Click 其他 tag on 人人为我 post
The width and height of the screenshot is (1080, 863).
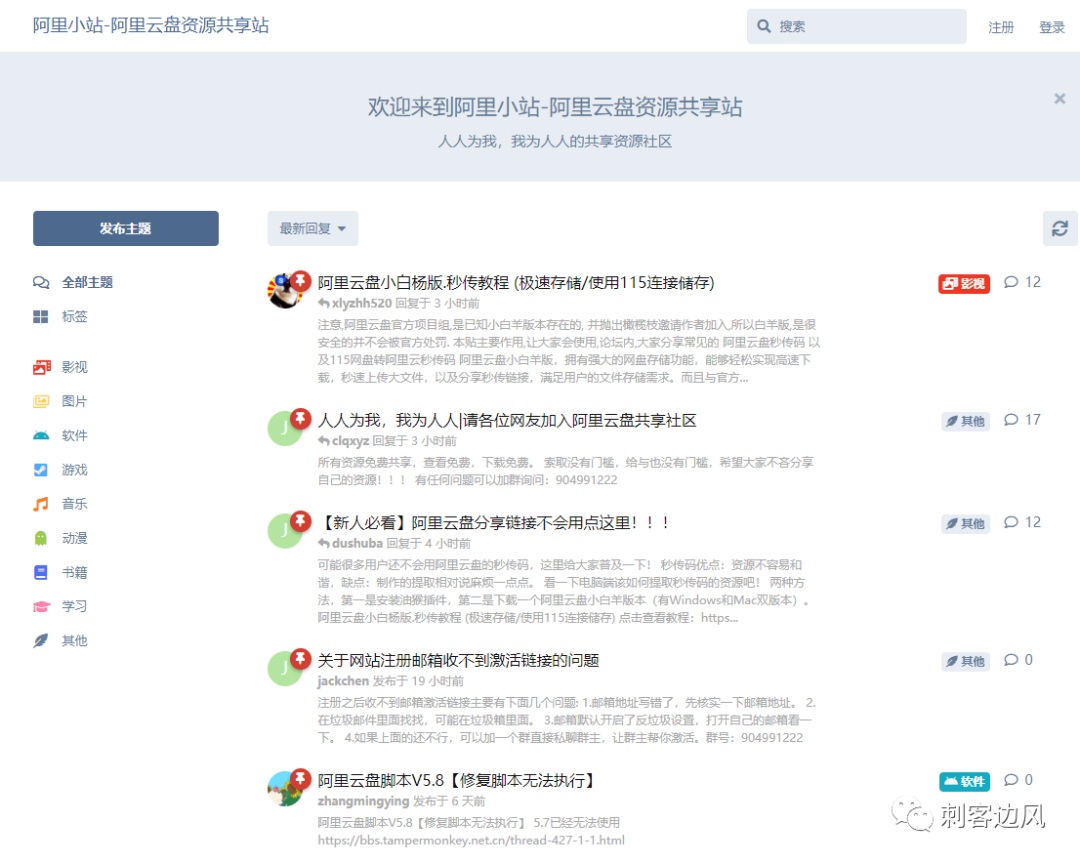pyautogui.click(x=965, y=422)
